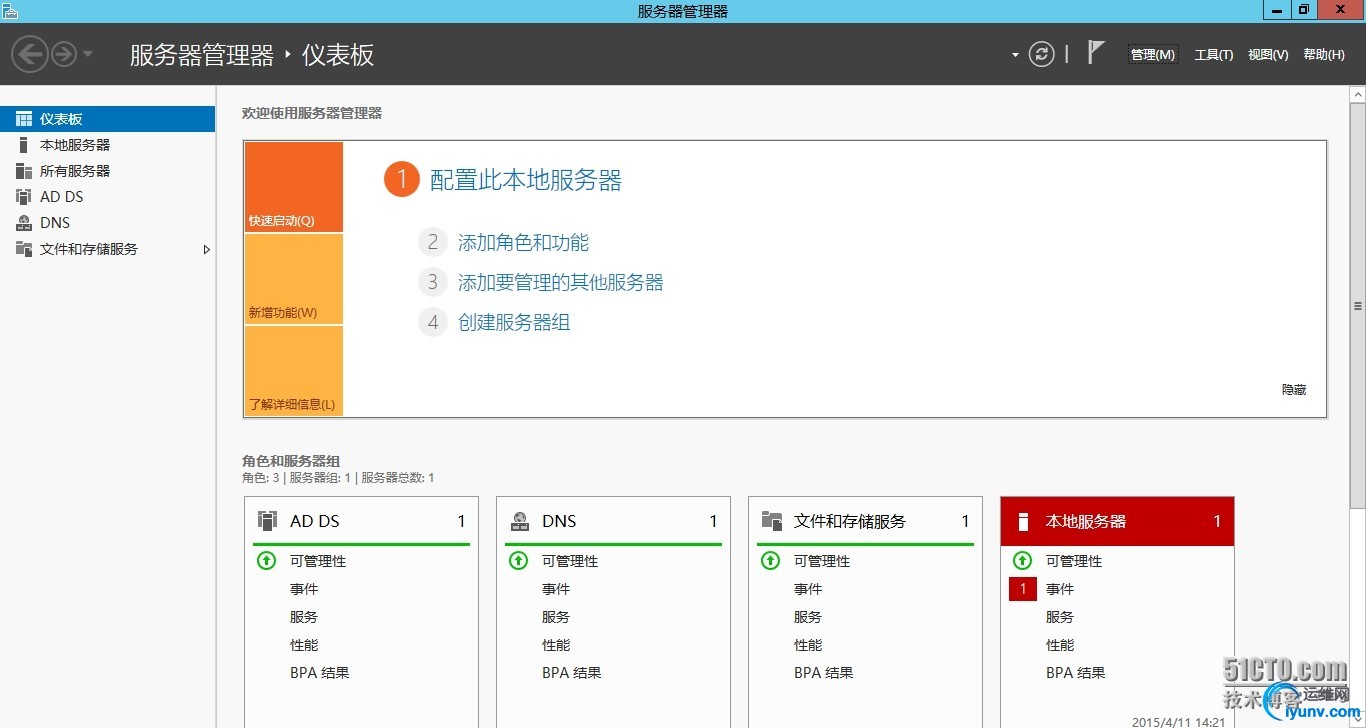
Task: Click red event count badge in 本地服务器 tile
Action: click(x=1023, y=589)
